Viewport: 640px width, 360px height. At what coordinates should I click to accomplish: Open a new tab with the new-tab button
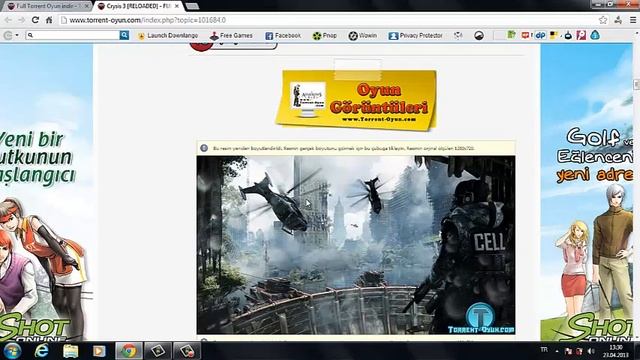click(x=192, y=6)
